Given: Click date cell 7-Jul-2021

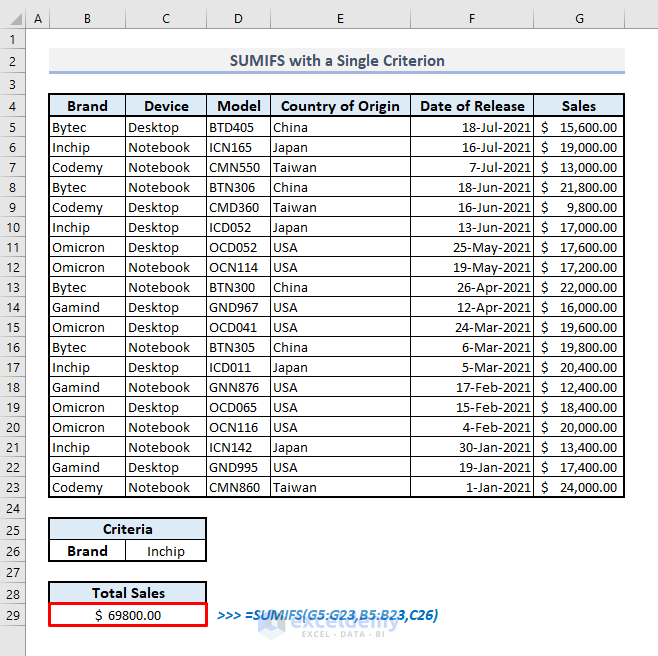Looking at the screenshot, I should pos(472,167).
